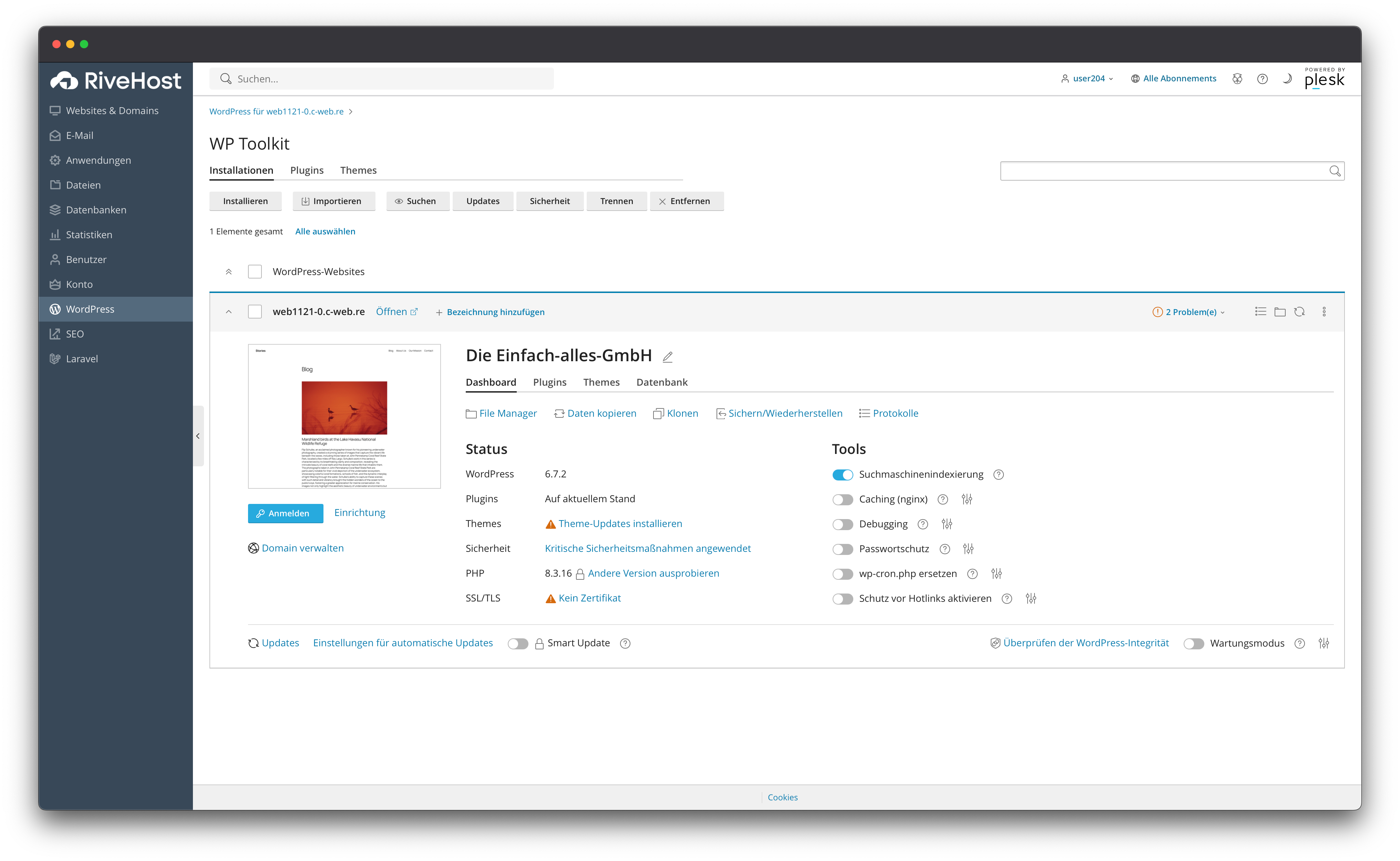
Task: Open the three-dot menu for web1121-0.c-web.re
Action: (x=1324, y=312)
